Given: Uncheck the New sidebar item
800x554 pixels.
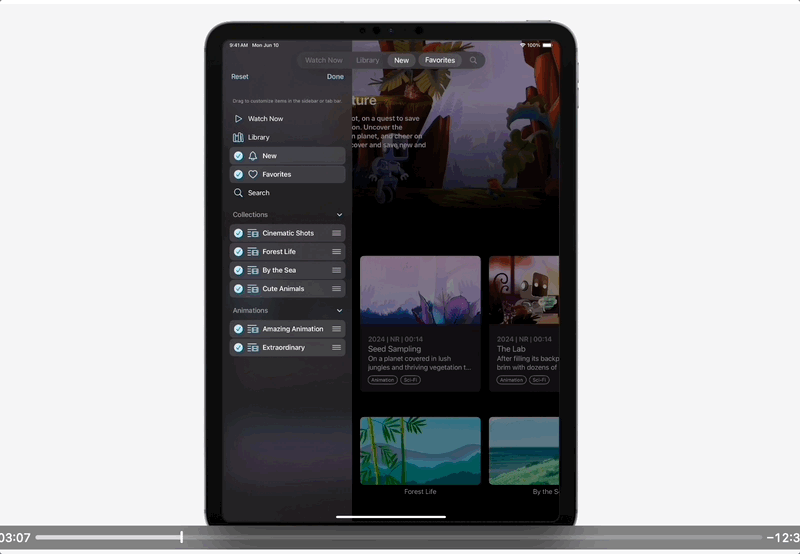Looking at the screenshot, I should pyautogui.click(x=238, y=156).
